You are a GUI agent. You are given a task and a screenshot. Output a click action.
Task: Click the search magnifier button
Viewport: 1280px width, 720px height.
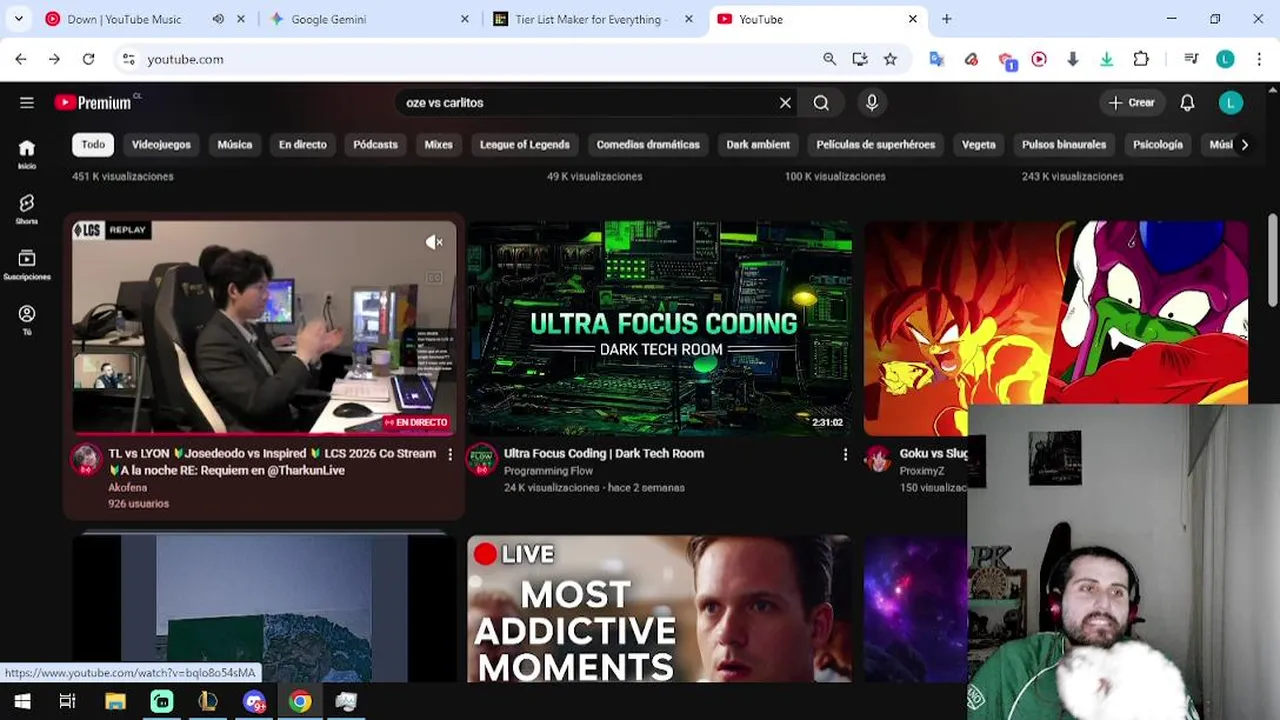[x=821, y=102]
